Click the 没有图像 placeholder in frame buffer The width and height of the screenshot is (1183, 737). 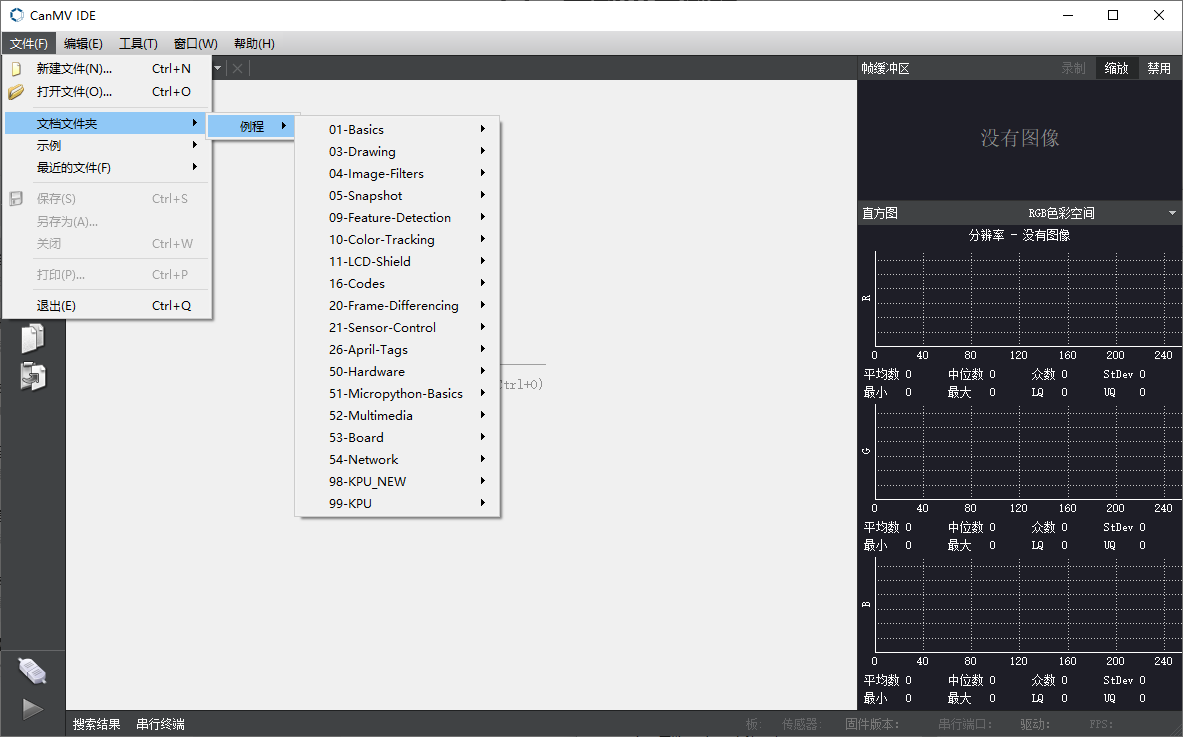[1020, 138]
